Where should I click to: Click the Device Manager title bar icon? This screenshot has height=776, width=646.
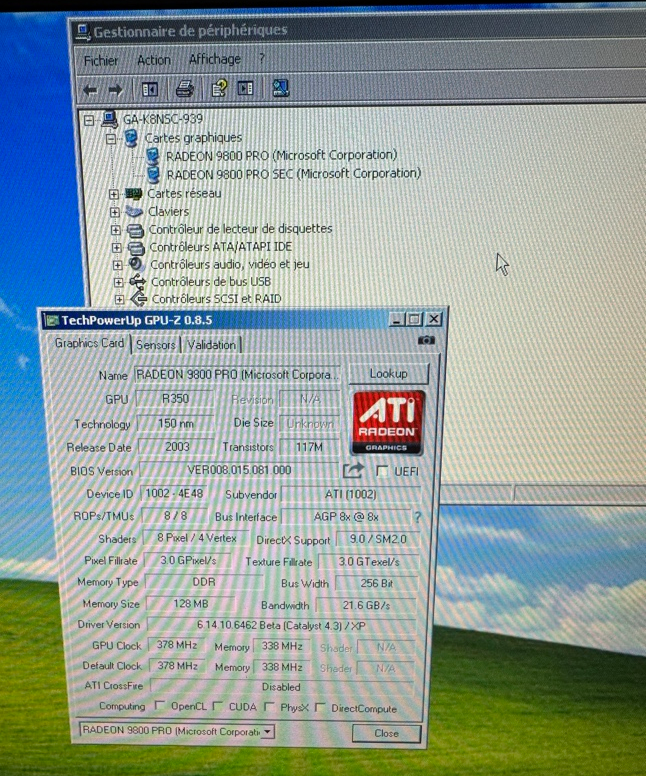pos(83,32)
